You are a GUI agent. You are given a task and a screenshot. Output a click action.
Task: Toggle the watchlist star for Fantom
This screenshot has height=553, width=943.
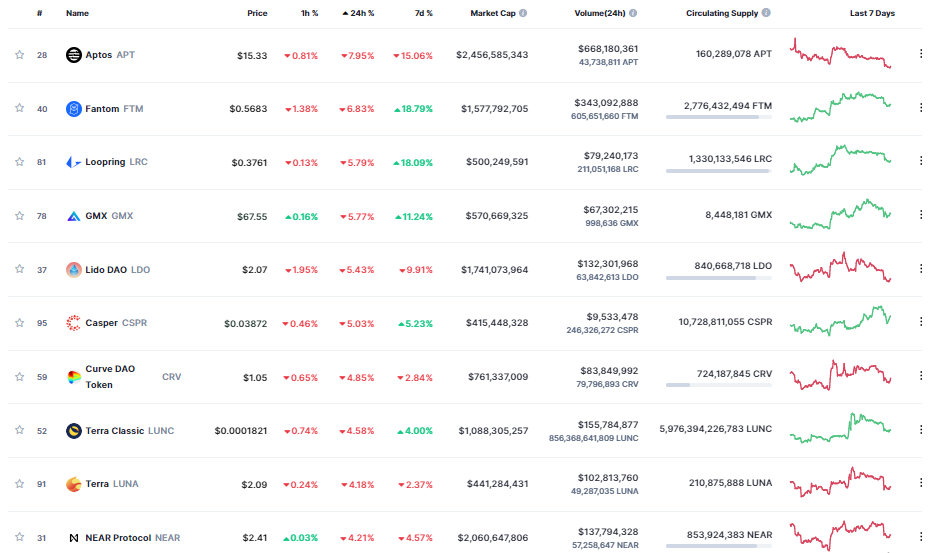pyautogui.click(x=19, y=109)
